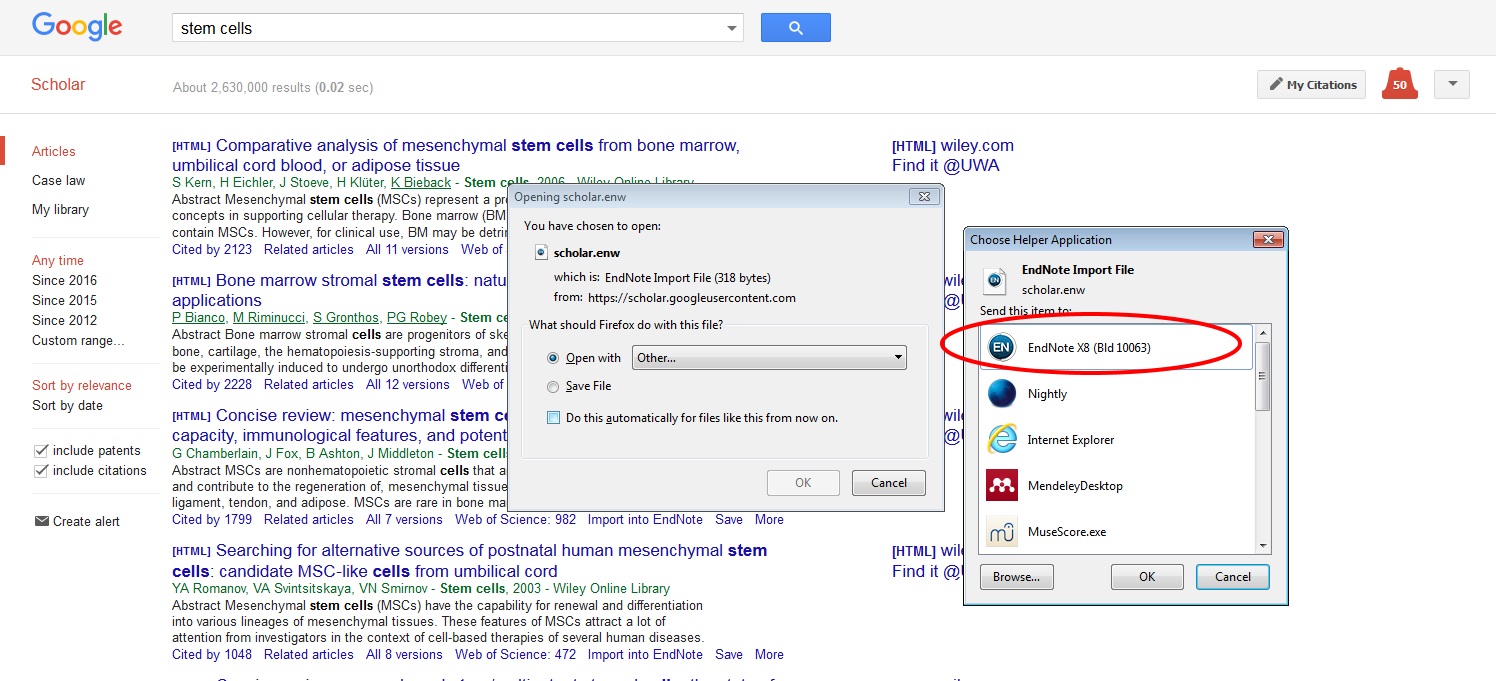Click author link K Bieback

point(421,182)
